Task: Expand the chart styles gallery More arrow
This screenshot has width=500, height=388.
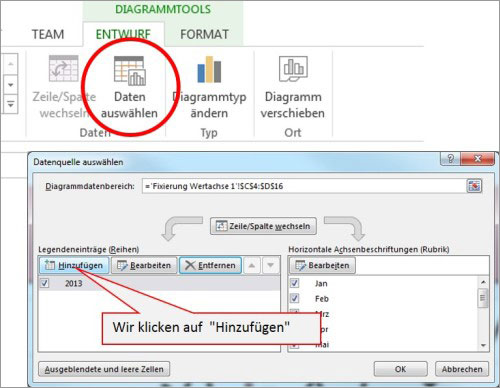Action: 11,105
